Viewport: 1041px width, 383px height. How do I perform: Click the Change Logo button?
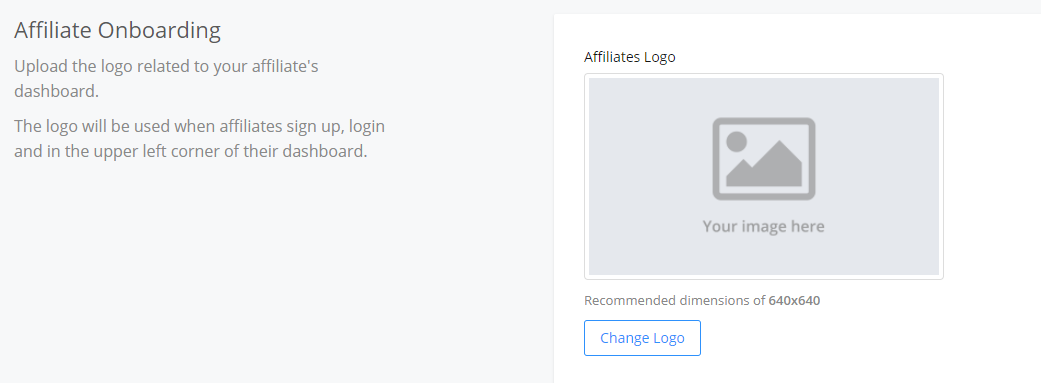pyautogui.click(x=642, y=338)
